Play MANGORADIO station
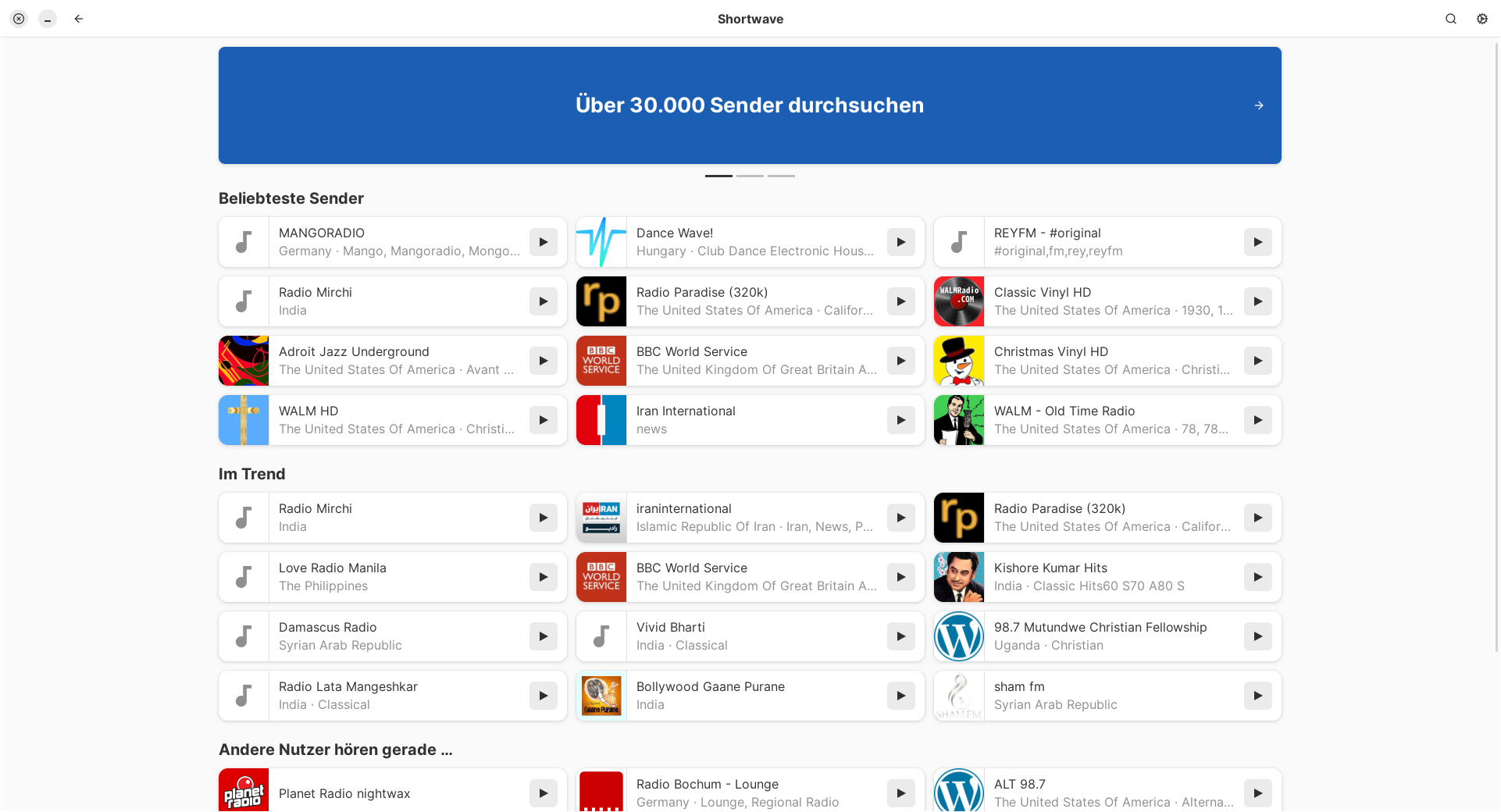This screenshot has width=1501, height=812. click(544, 242)
